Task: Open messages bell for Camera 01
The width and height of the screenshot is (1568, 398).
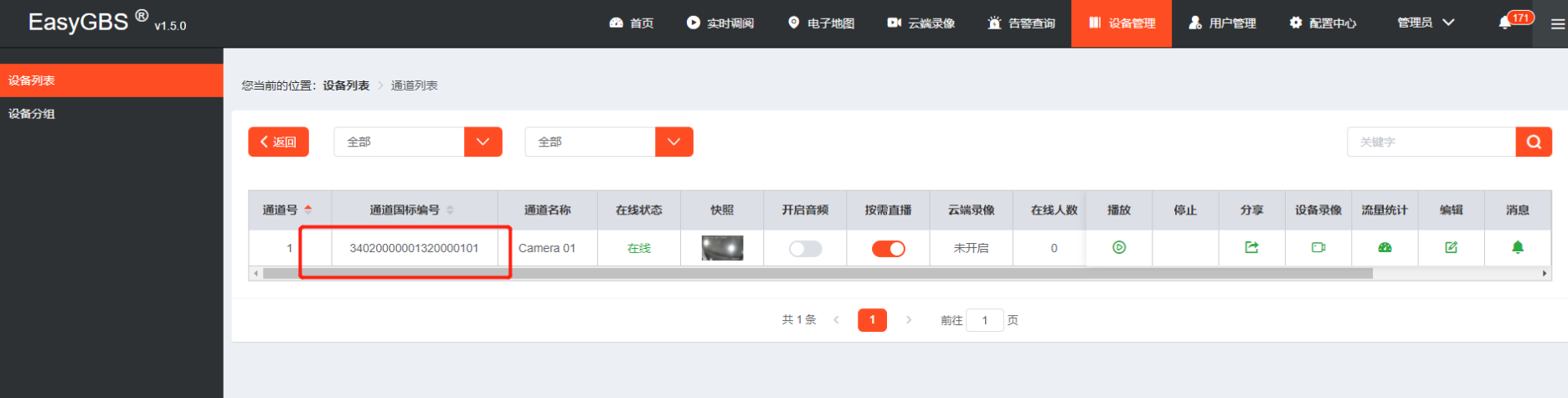Action: click(x=1518, y=247)
